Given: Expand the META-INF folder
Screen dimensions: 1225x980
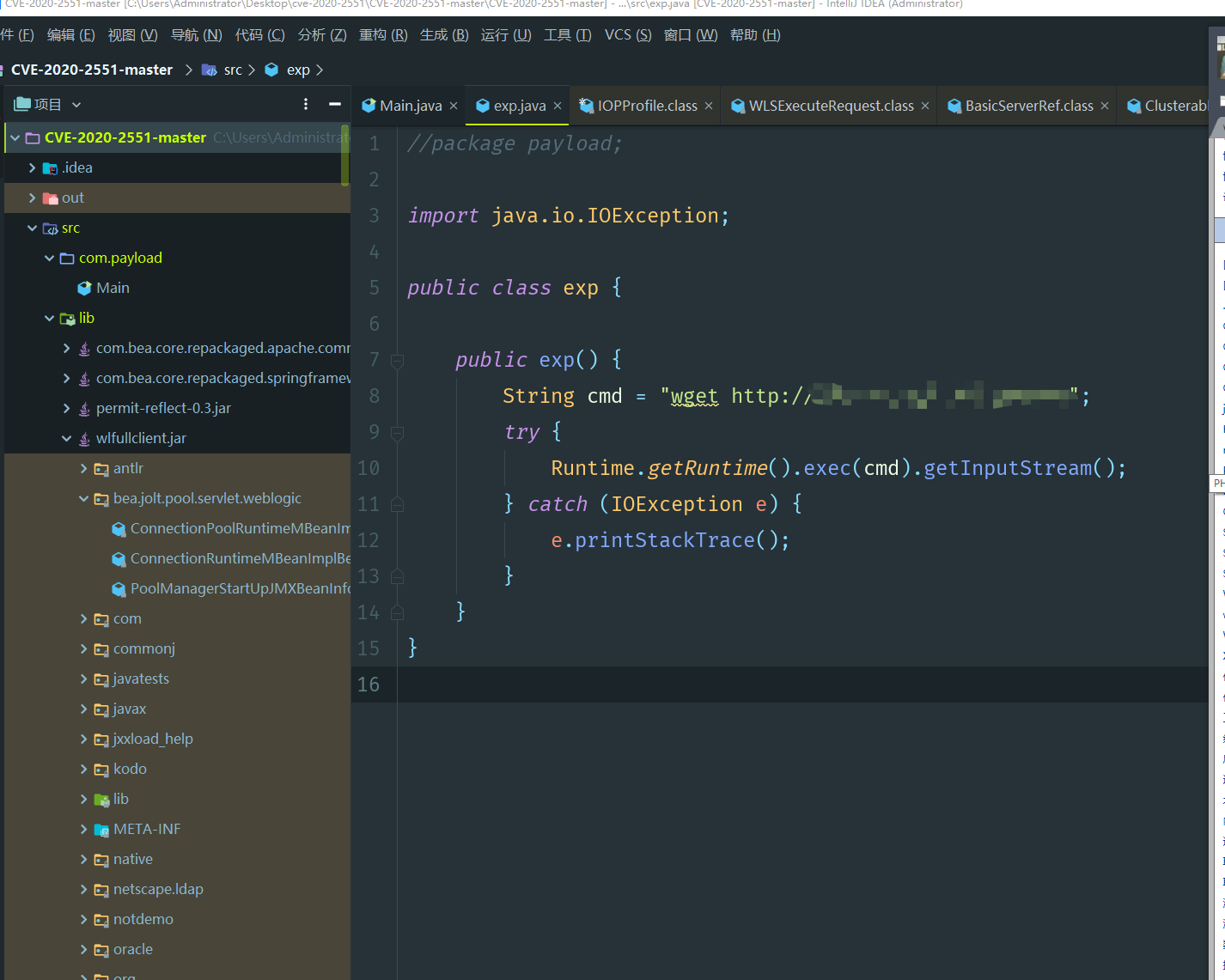Looking at the screenshot, I should click(x=83, y=829).
